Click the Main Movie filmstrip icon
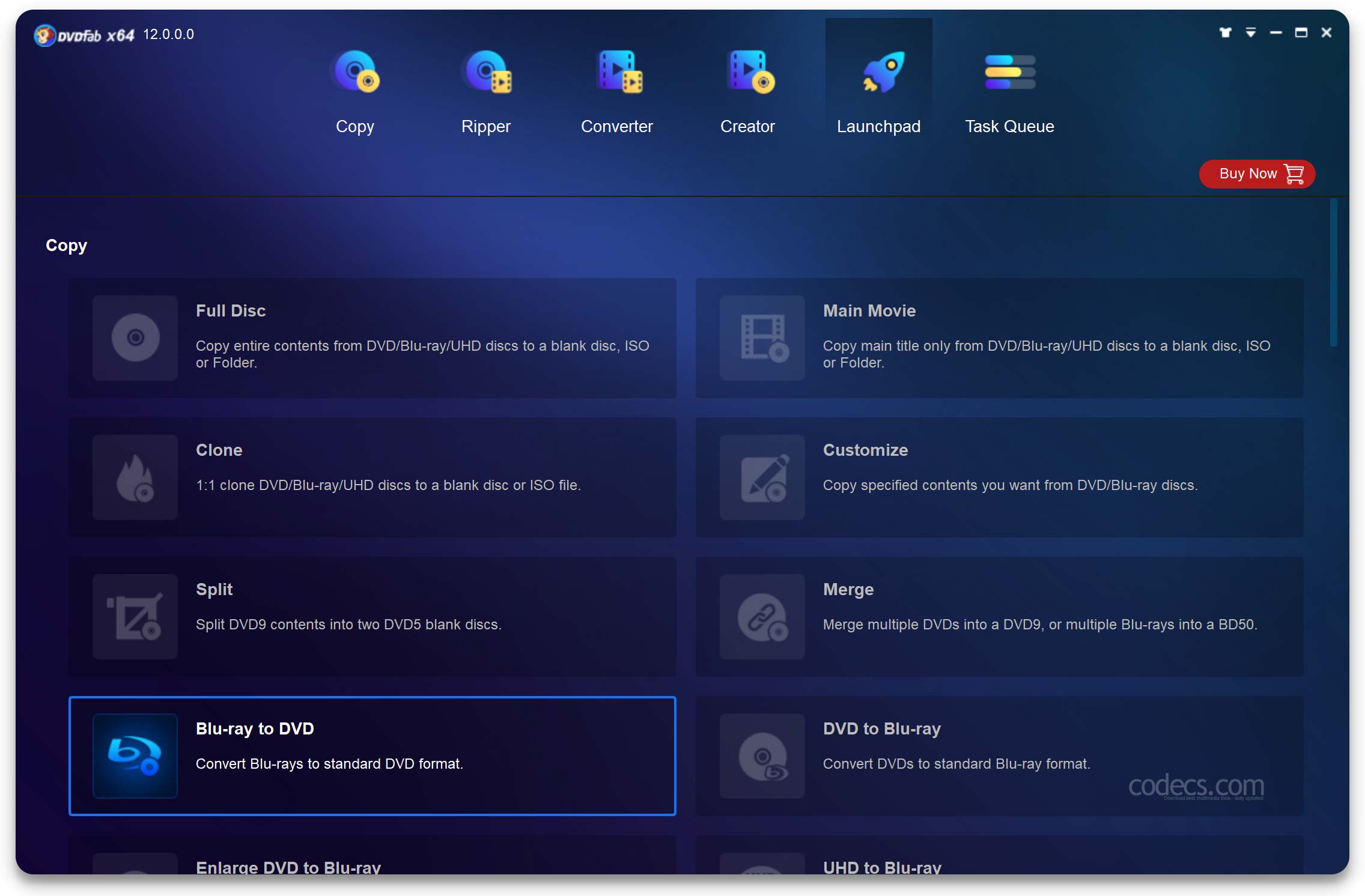 [x=761, y=338]
